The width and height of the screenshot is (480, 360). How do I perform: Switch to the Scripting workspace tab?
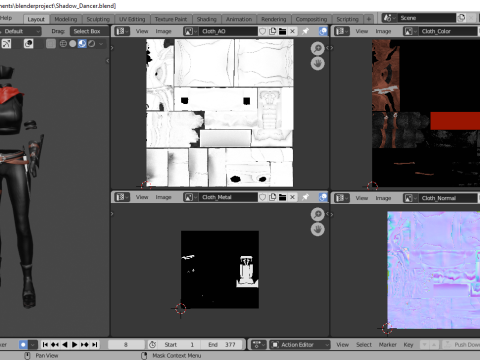point(347,19)
